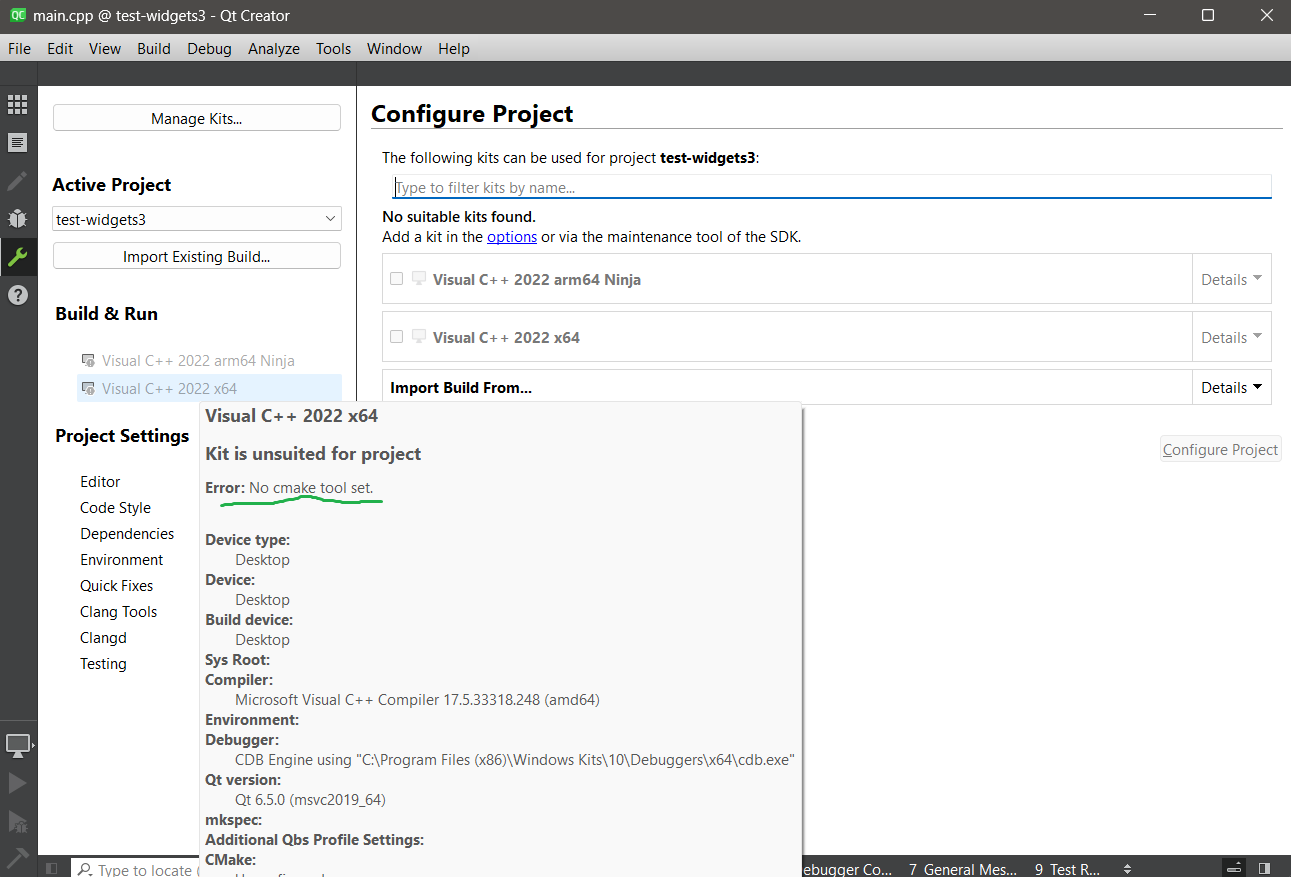Open the Welcome mode grid icon
This screenshot has width=1291, height=877.
tap(17, 104)
